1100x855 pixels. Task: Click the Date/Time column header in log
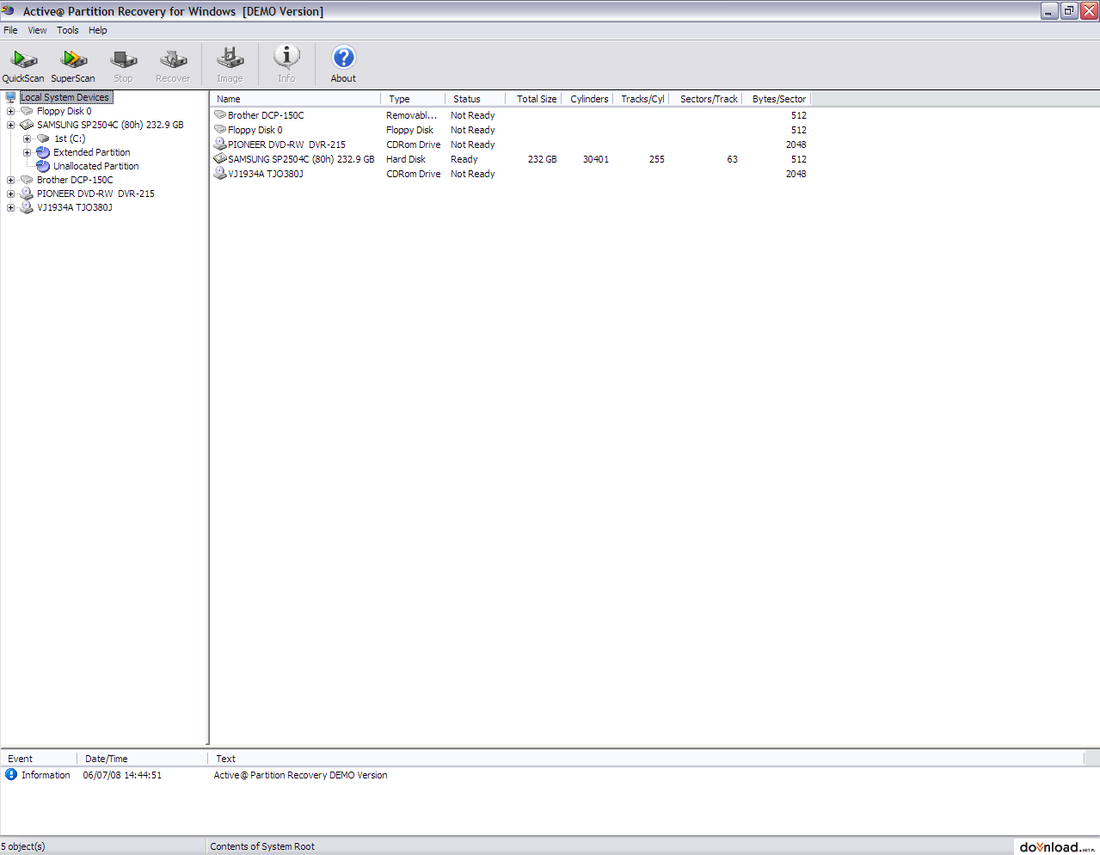click(x=142, y=758)
